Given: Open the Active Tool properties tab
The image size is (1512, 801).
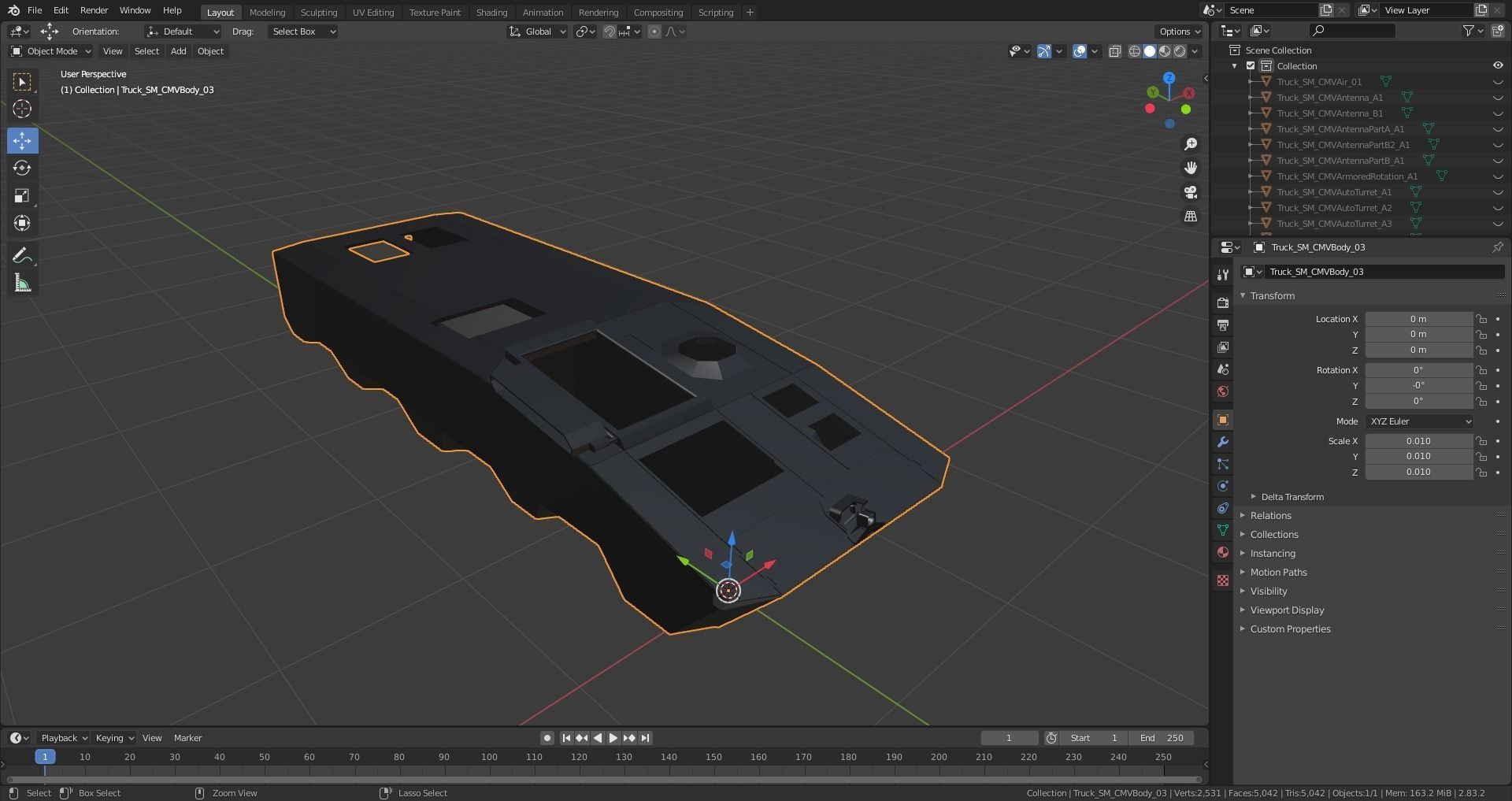Looking at the screenshot, I should (1223, 275).
